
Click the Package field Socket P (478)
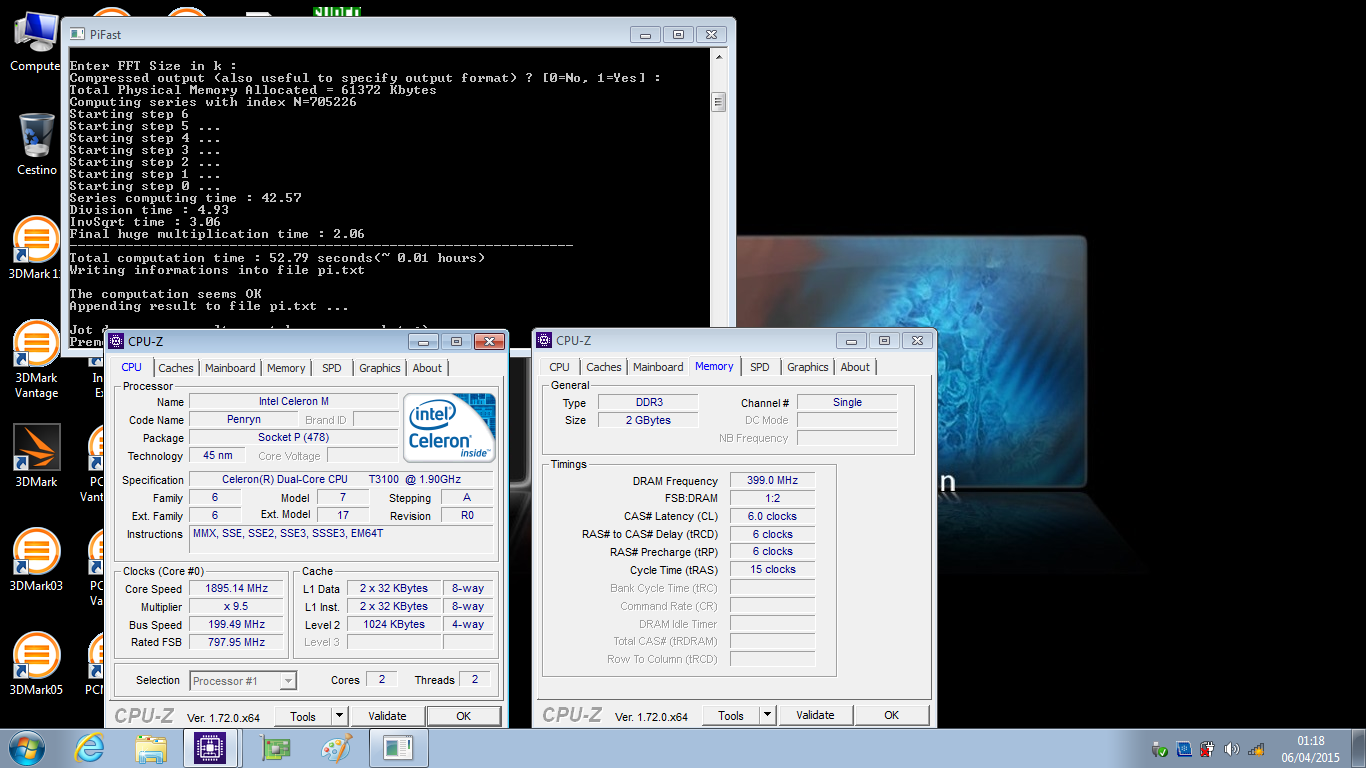click(293, 437)
